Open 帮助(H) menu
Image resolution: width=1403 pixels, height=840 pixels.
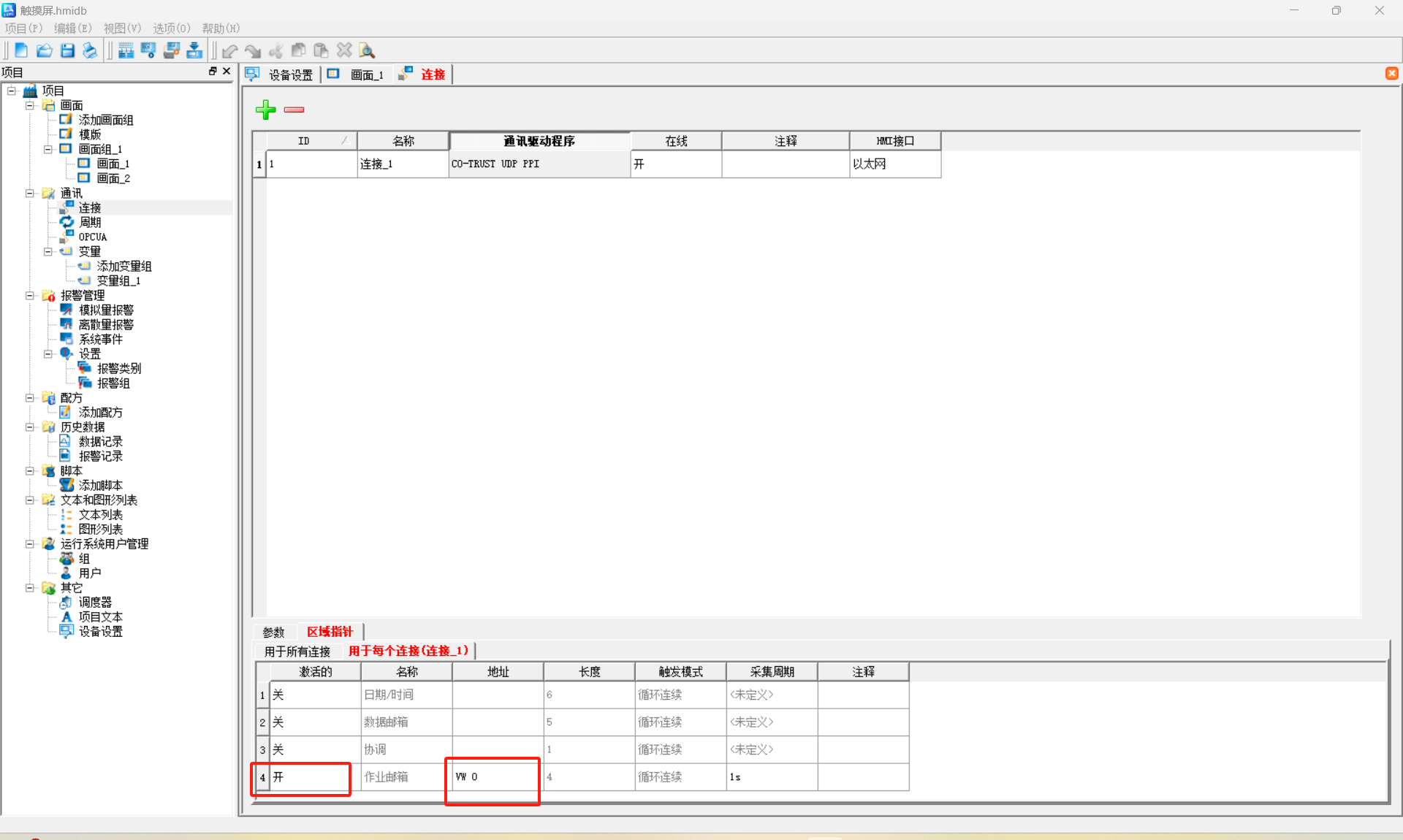tap(221, 28)
